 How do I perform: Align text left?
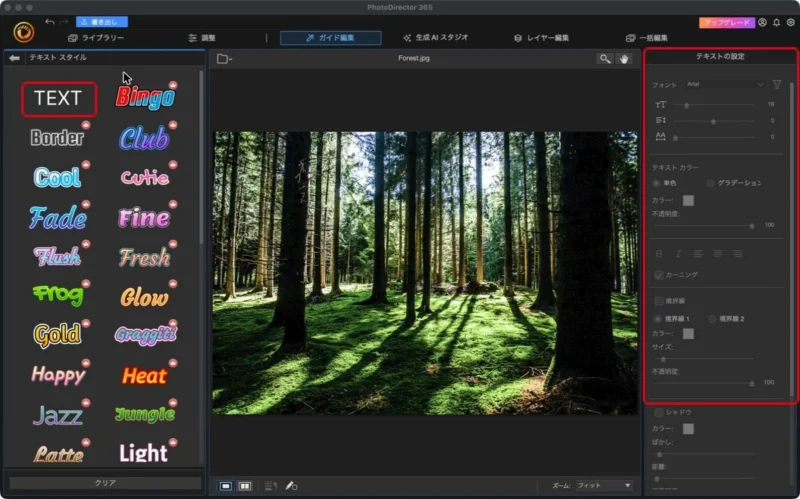coord(698,254)
